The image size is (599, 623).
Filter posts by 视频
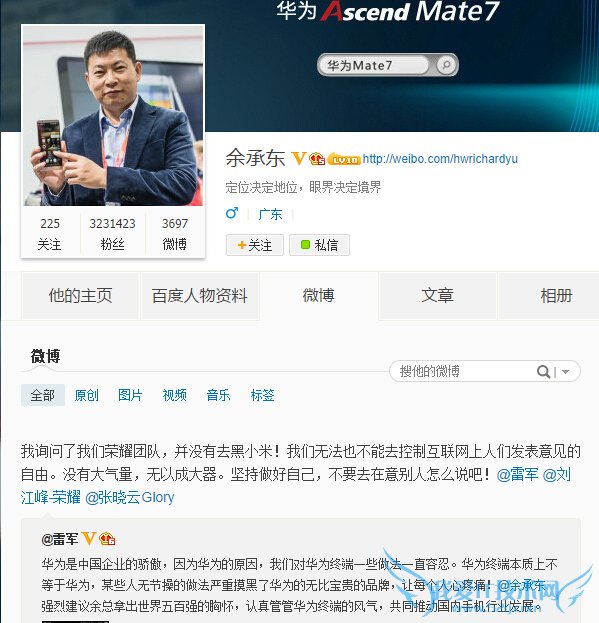point(174,395)
